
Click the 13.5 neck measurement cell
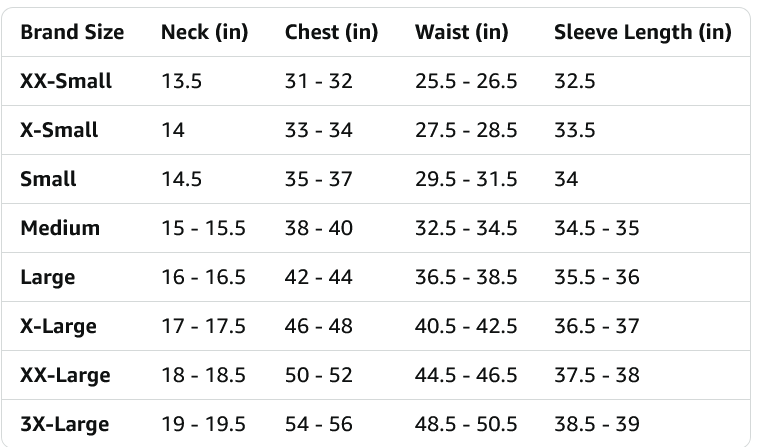181,81
